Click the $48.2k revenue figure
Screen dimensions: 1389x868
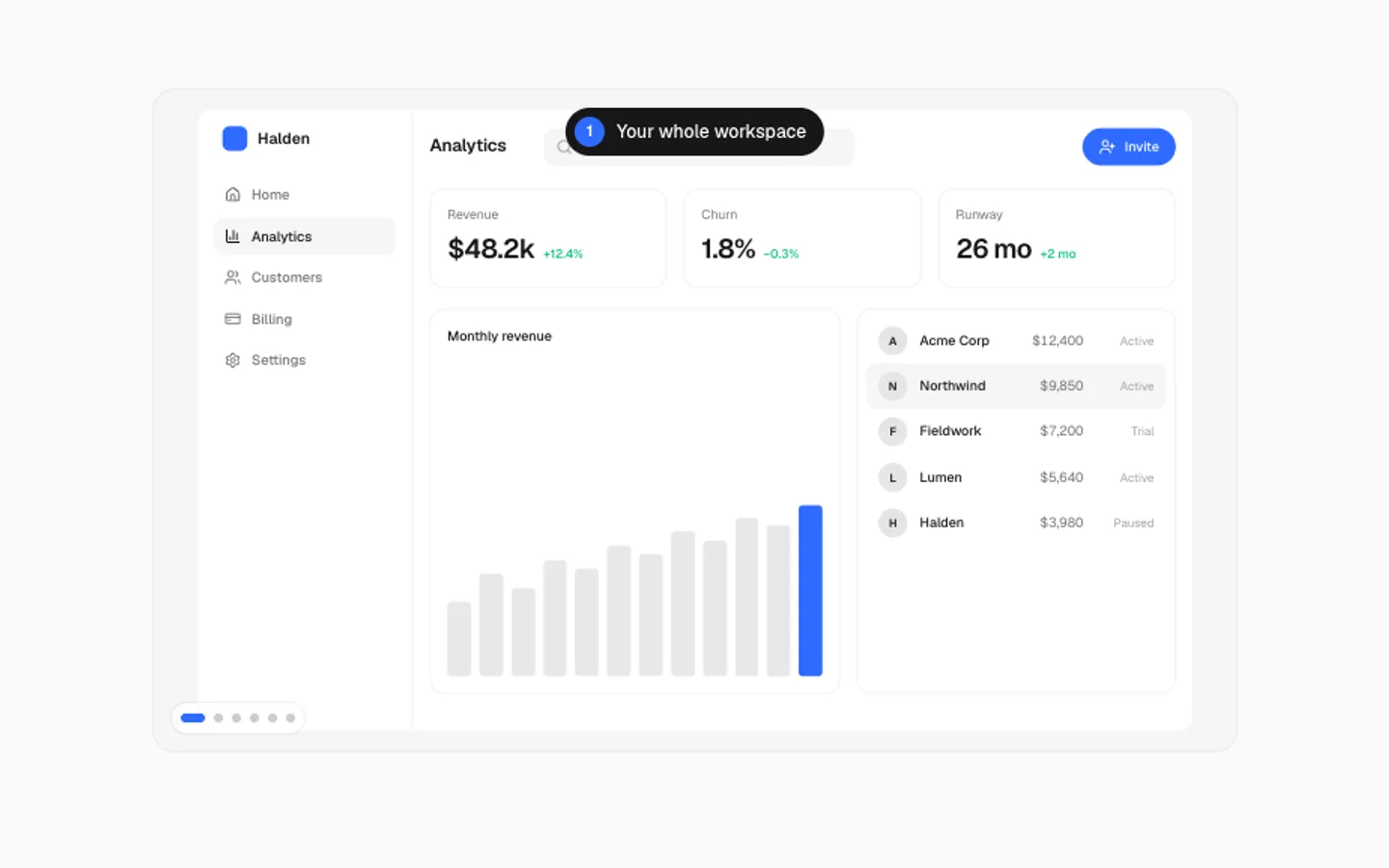491,249
